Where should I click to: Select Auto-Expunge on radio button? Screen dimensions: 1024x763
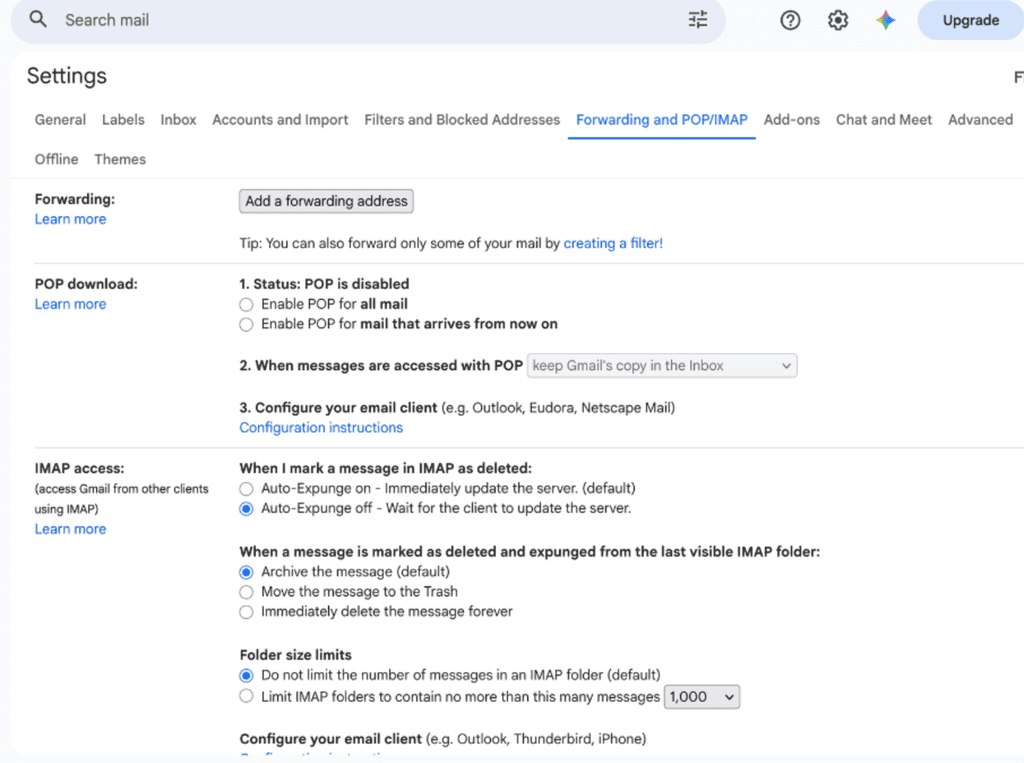[246, 489]
